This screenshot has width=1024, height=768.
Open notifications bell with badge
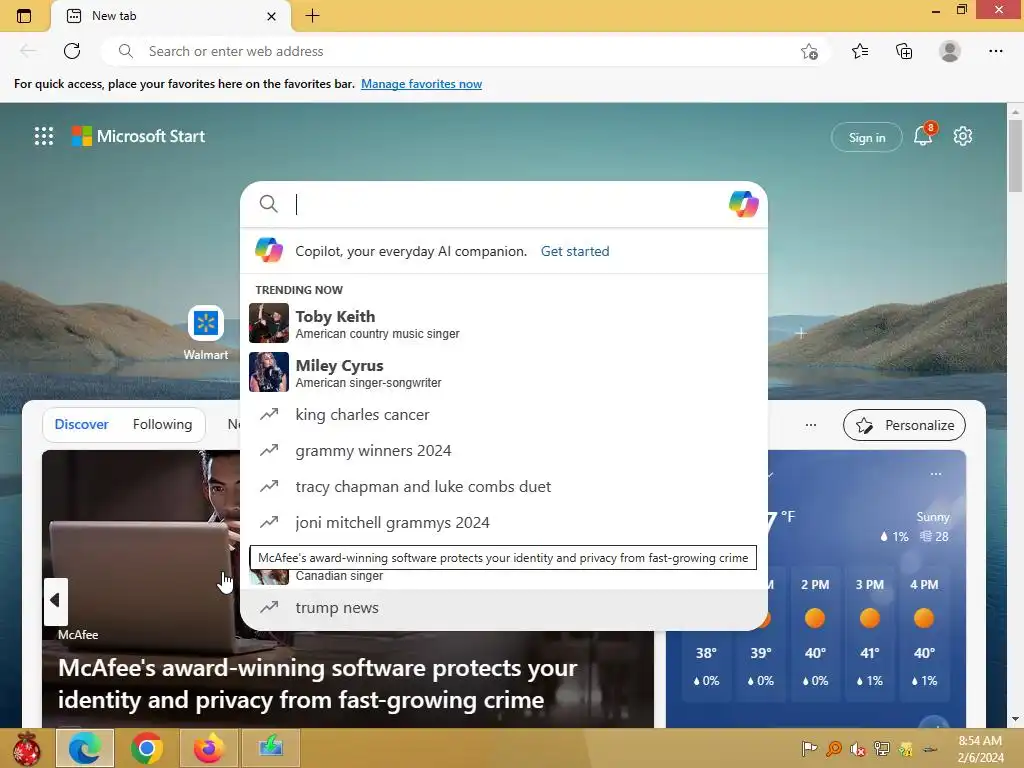(x=923, y=135)
